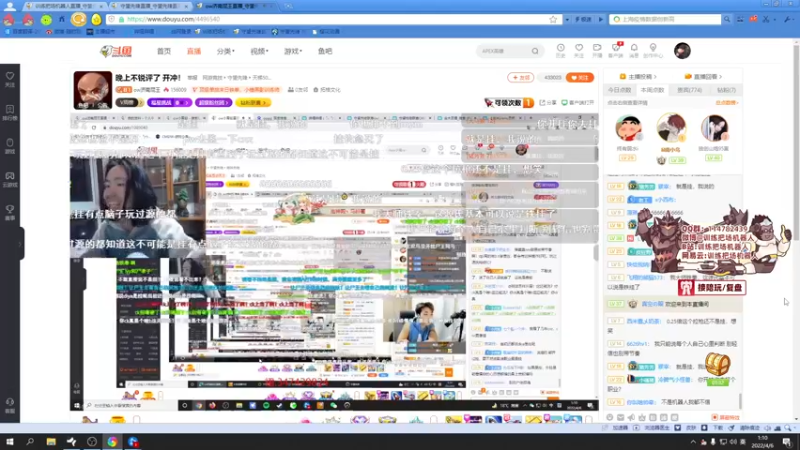This screenshot has width=800, height=450.
Task: Click the browser search box at top right
Action: tap(665, 19)
